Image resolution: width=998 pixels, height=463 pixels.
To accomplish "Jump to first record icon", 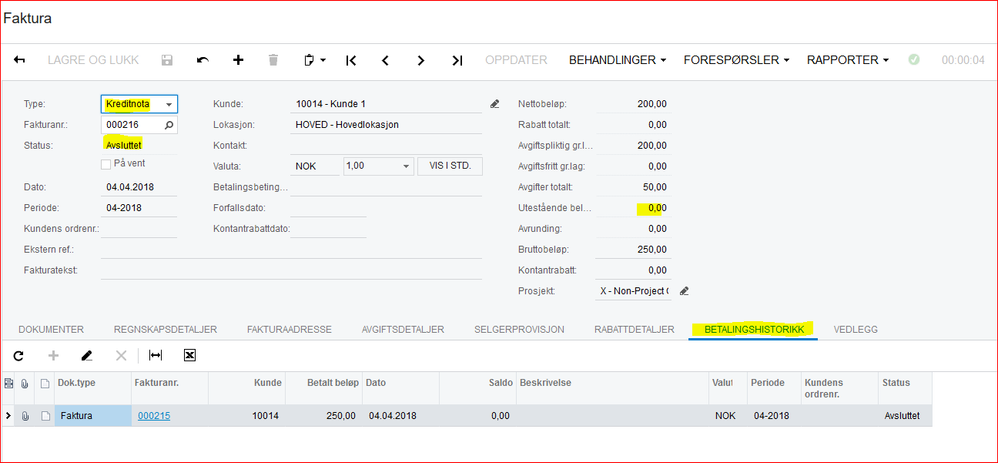I will [x=351, y=61].
